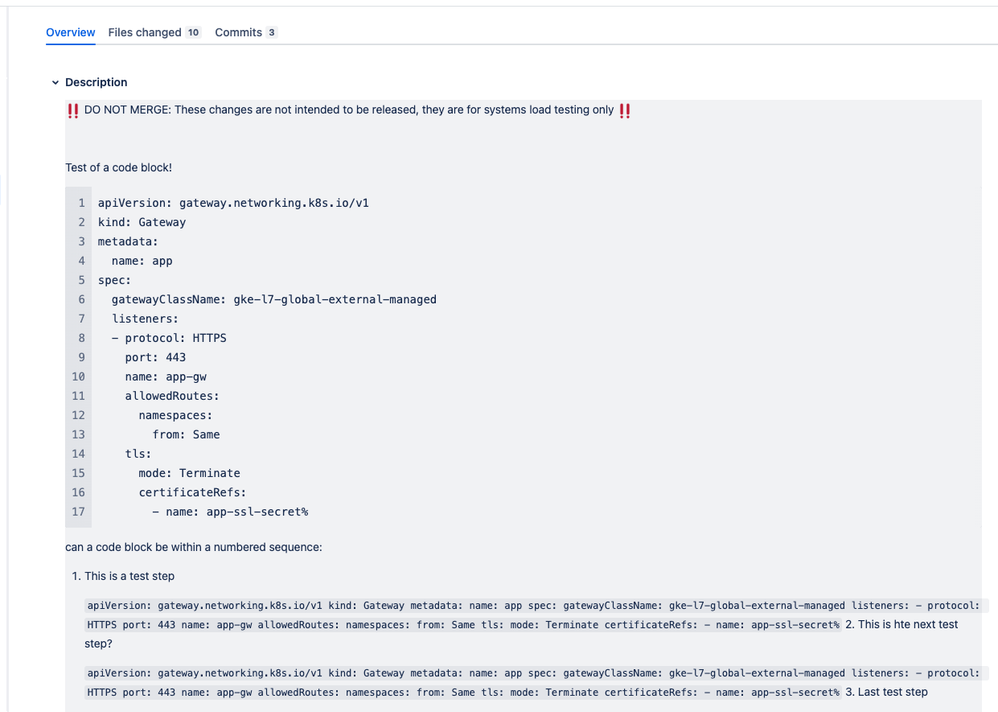Select the Overview tab
998x712 pixels.
70,32
